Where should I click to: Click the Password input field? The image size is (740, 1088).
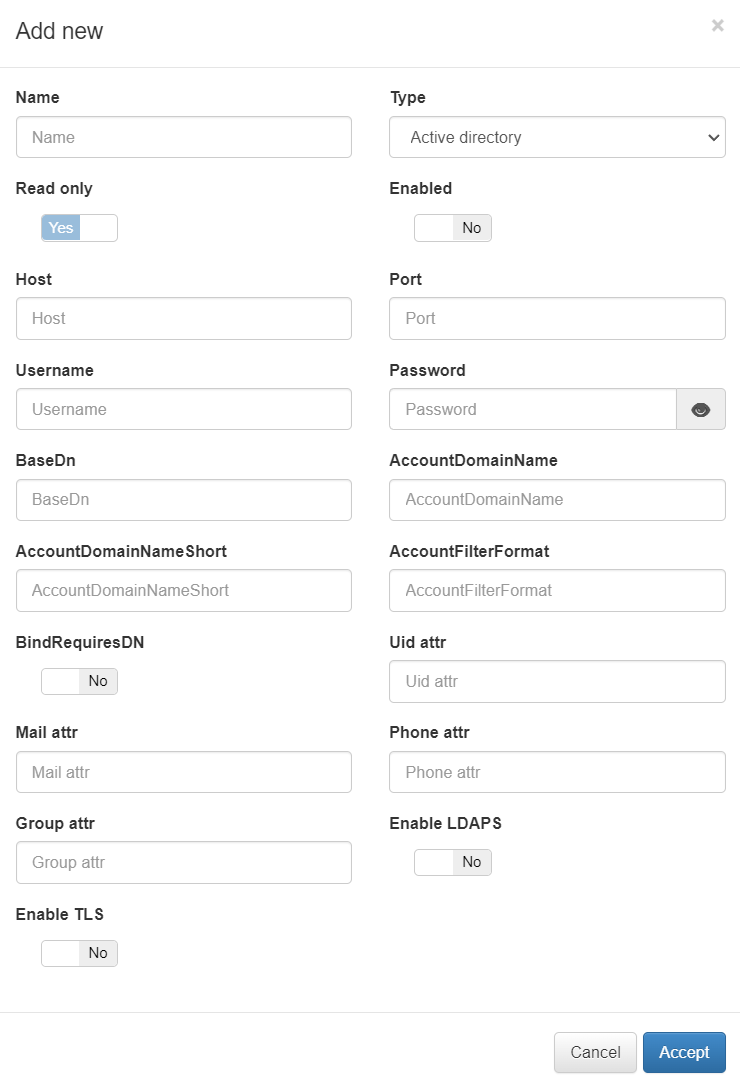[533, 409]
